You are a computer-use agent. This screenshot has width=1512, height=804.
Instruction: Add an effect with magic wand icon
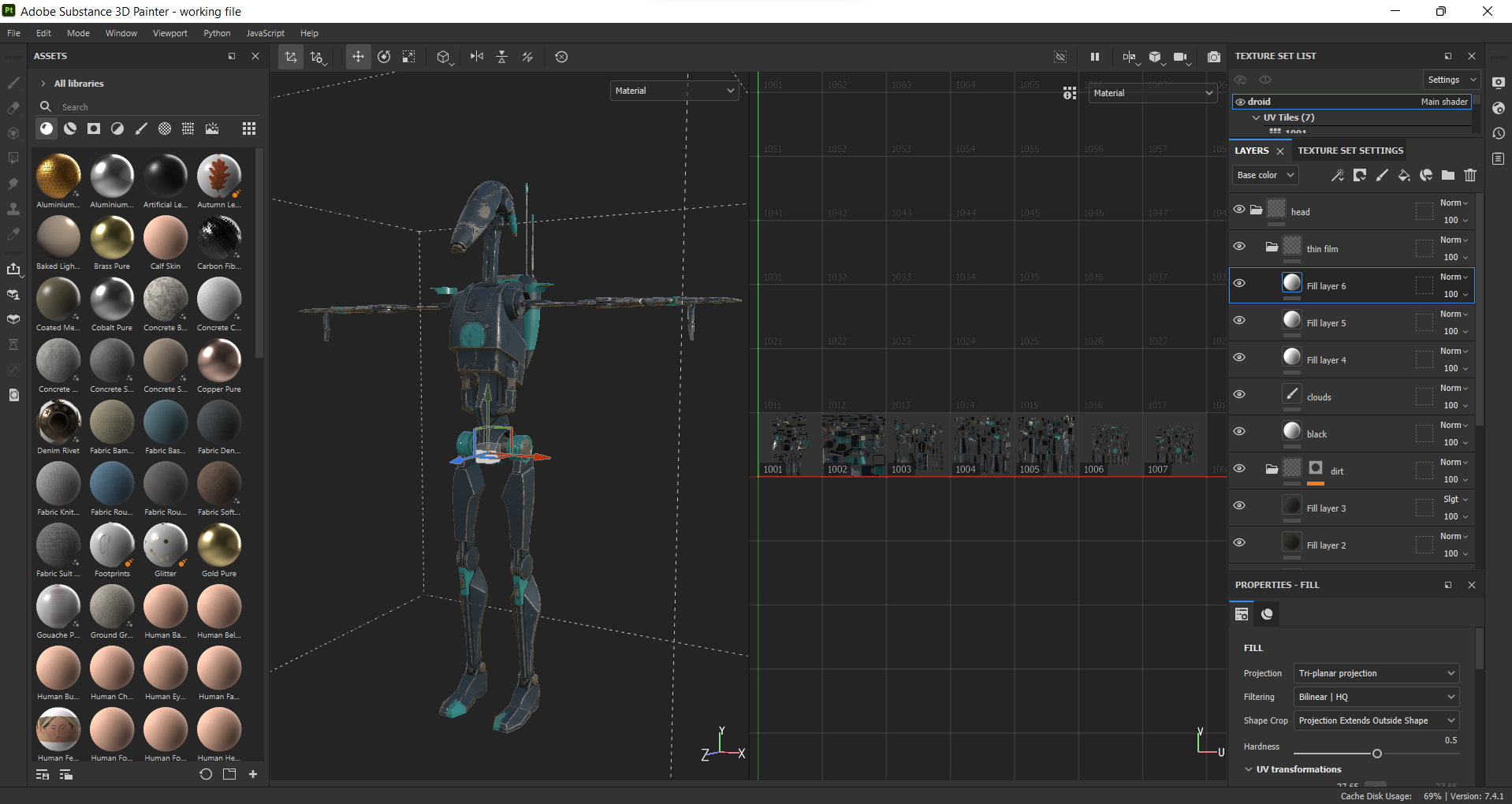1338,175
